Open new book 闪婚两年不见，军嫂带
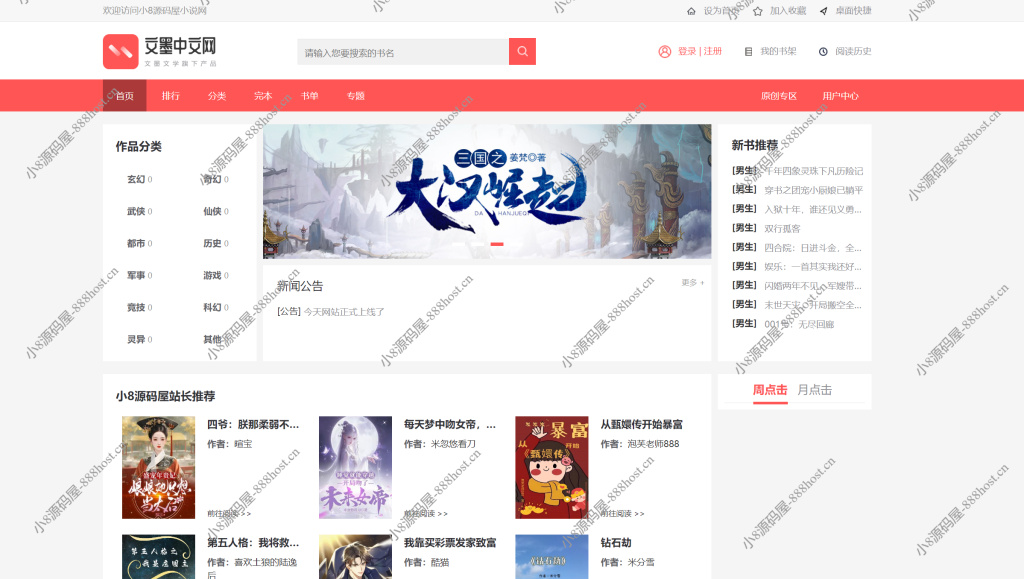The image size is (1024, 579). coord(812,286)
